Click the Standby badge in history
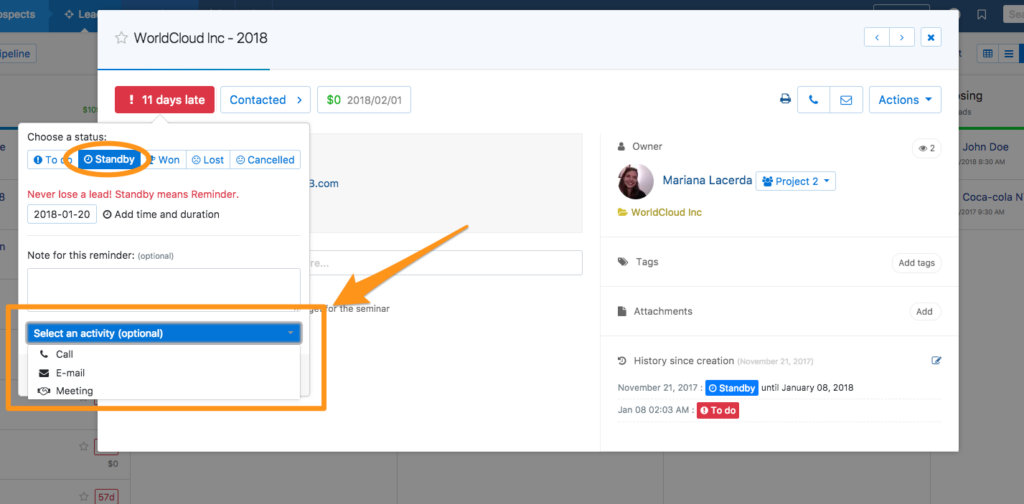Image resolution: width=1024 pixels, height=504 pixels. [x=731, y=388]
